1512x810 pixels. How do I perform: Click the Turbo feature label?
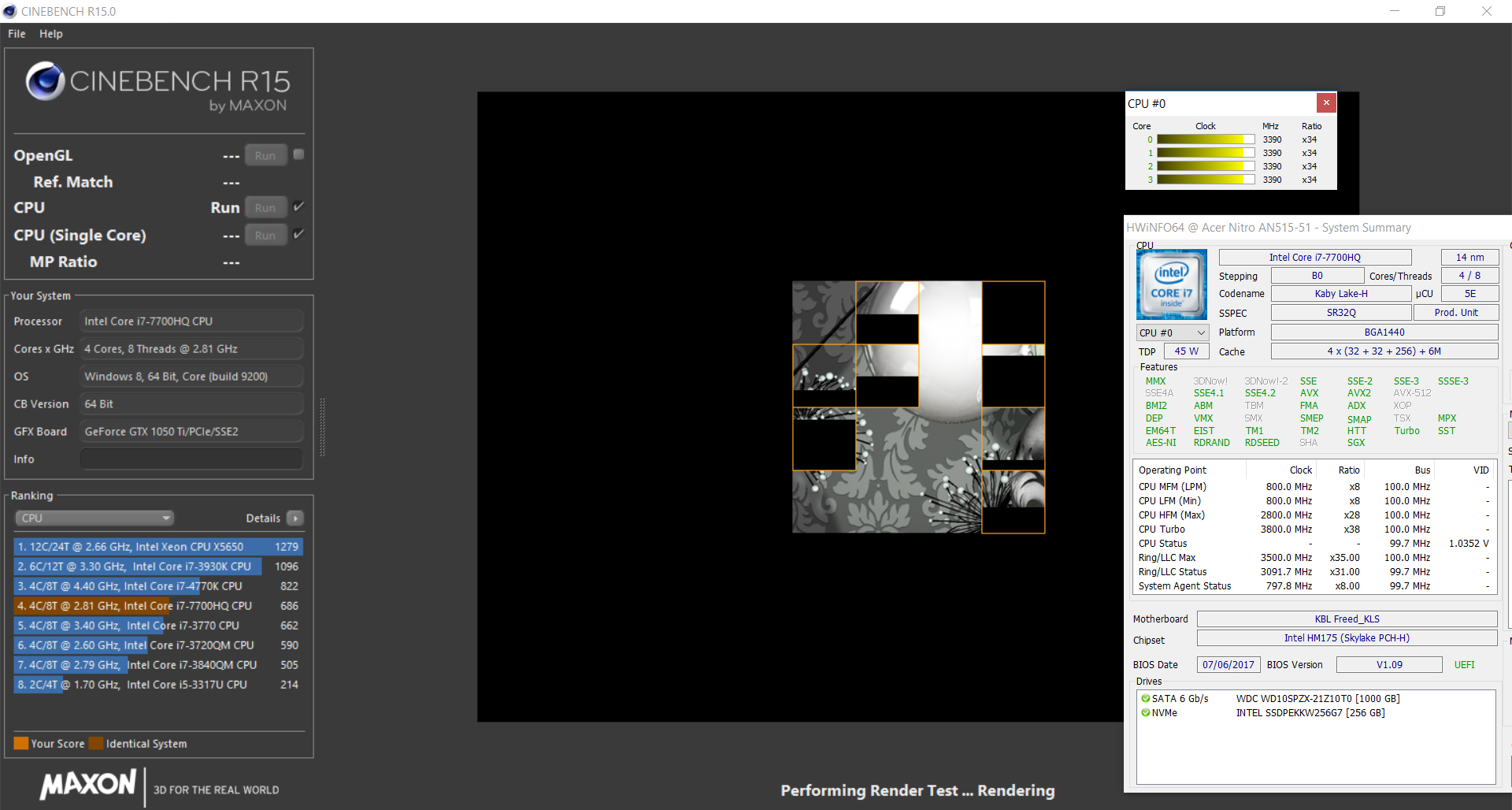(1406, 431)
